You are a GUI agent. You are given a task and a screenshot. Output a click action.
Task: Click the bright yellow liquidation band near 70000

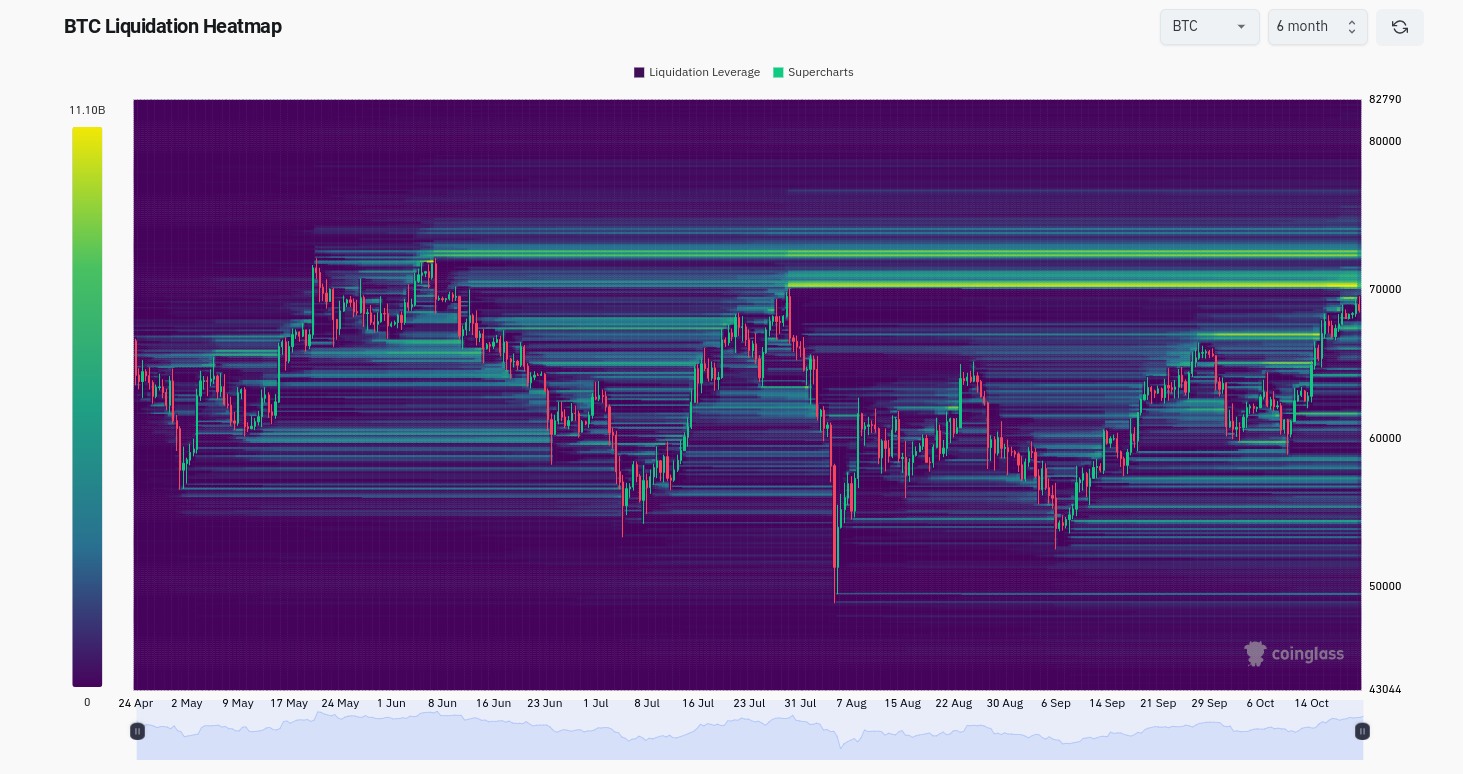[x=1070, y=285]
